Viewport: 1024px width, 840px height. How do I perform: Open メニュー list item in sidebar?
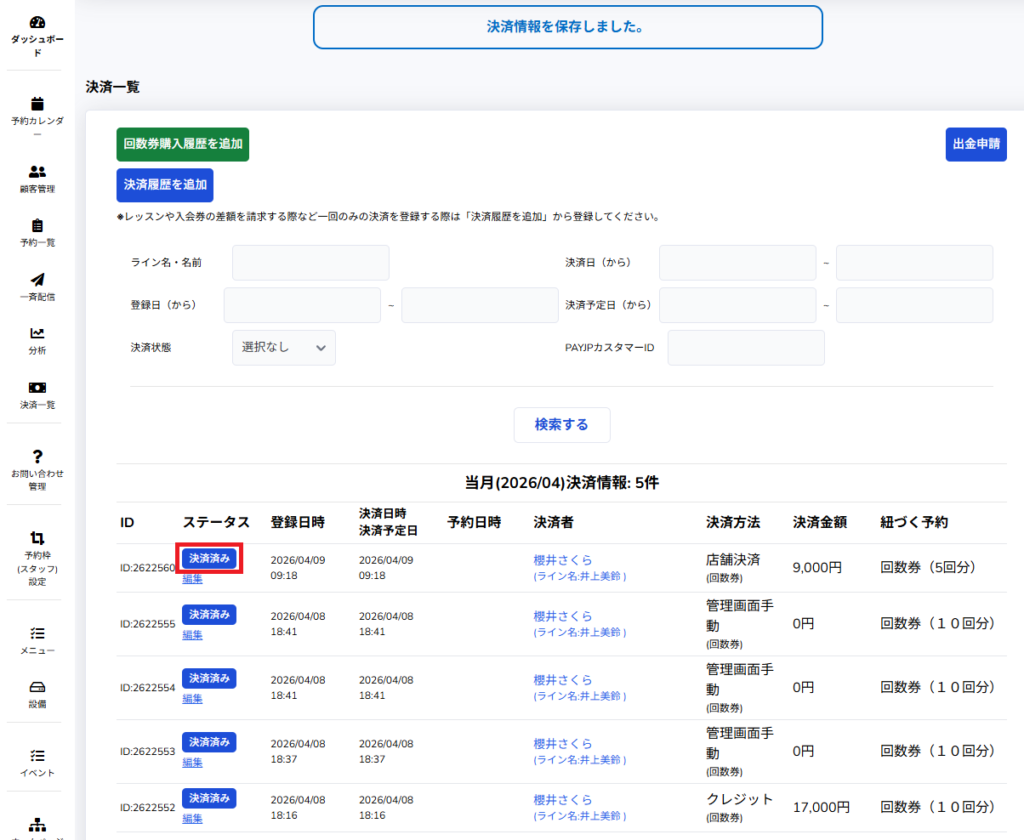coord(37,634)
